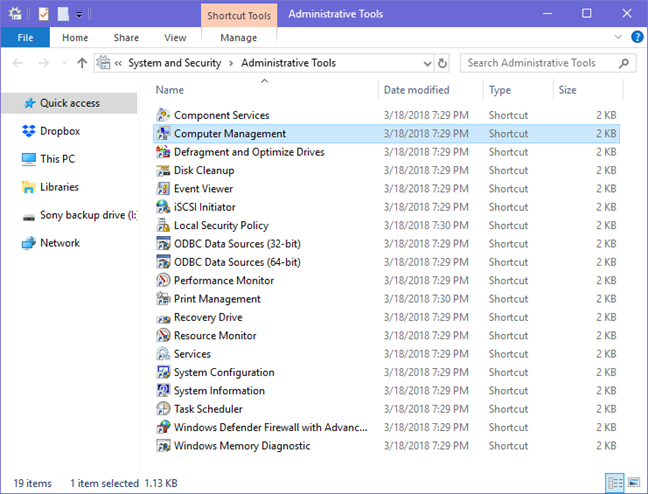
Task: Open the address bar history dropdown
Action: click(x=427, y=64)
